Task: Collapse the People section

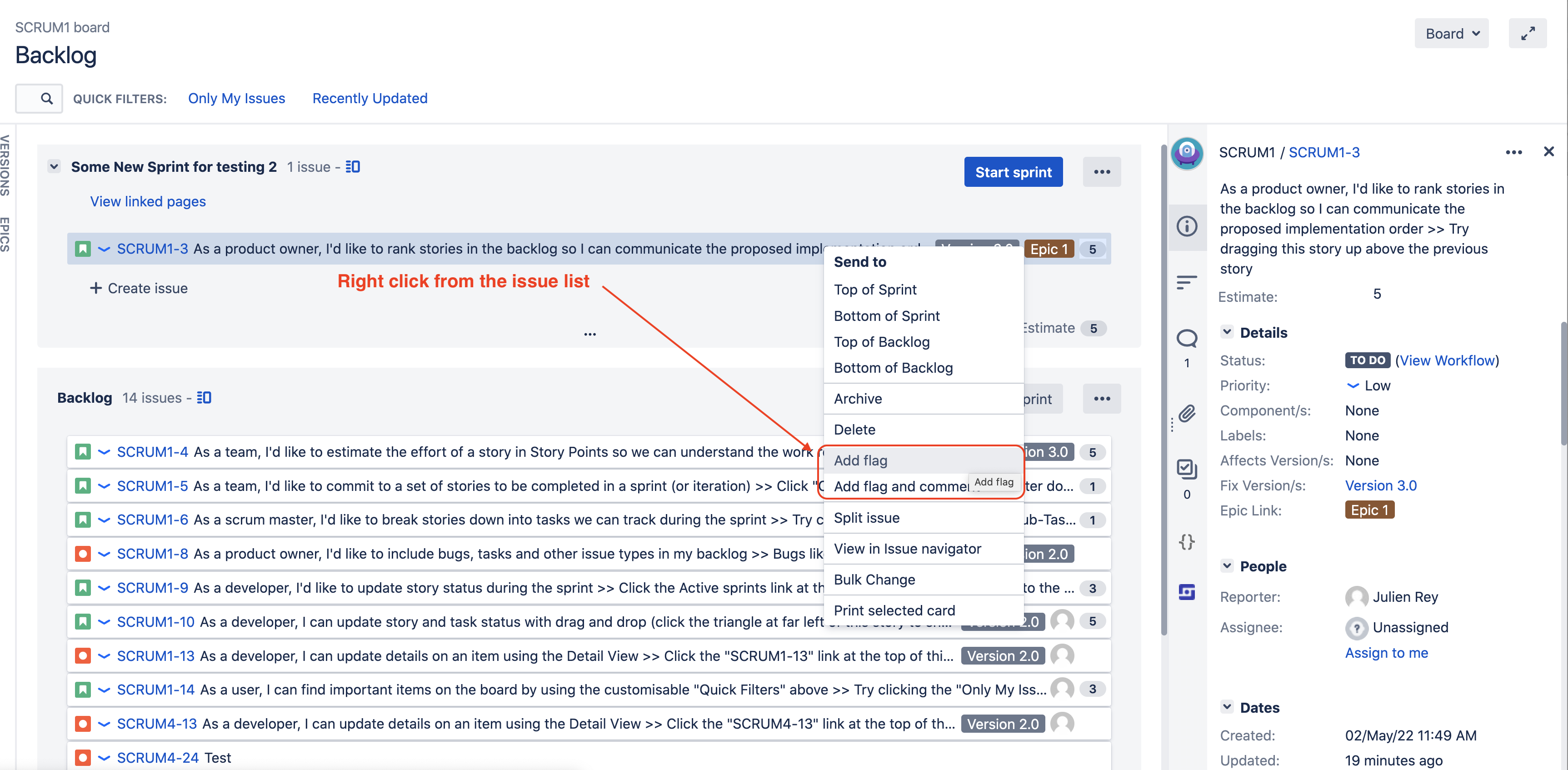Action: click(1227, 566)
